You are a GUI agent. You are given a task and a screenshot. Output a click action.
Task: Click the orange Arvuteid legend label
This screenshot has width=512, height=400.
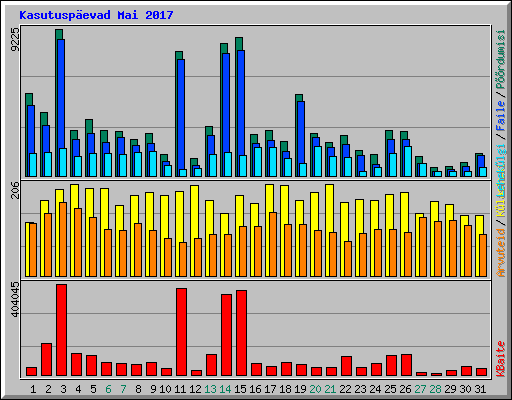tap(501, 253)
